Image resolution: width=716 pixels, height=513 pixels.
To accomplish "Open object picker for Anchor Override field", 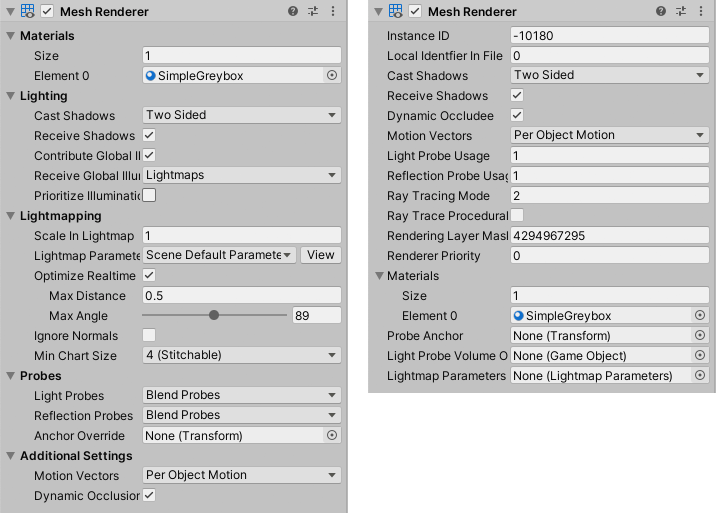I will click(332, 436).
